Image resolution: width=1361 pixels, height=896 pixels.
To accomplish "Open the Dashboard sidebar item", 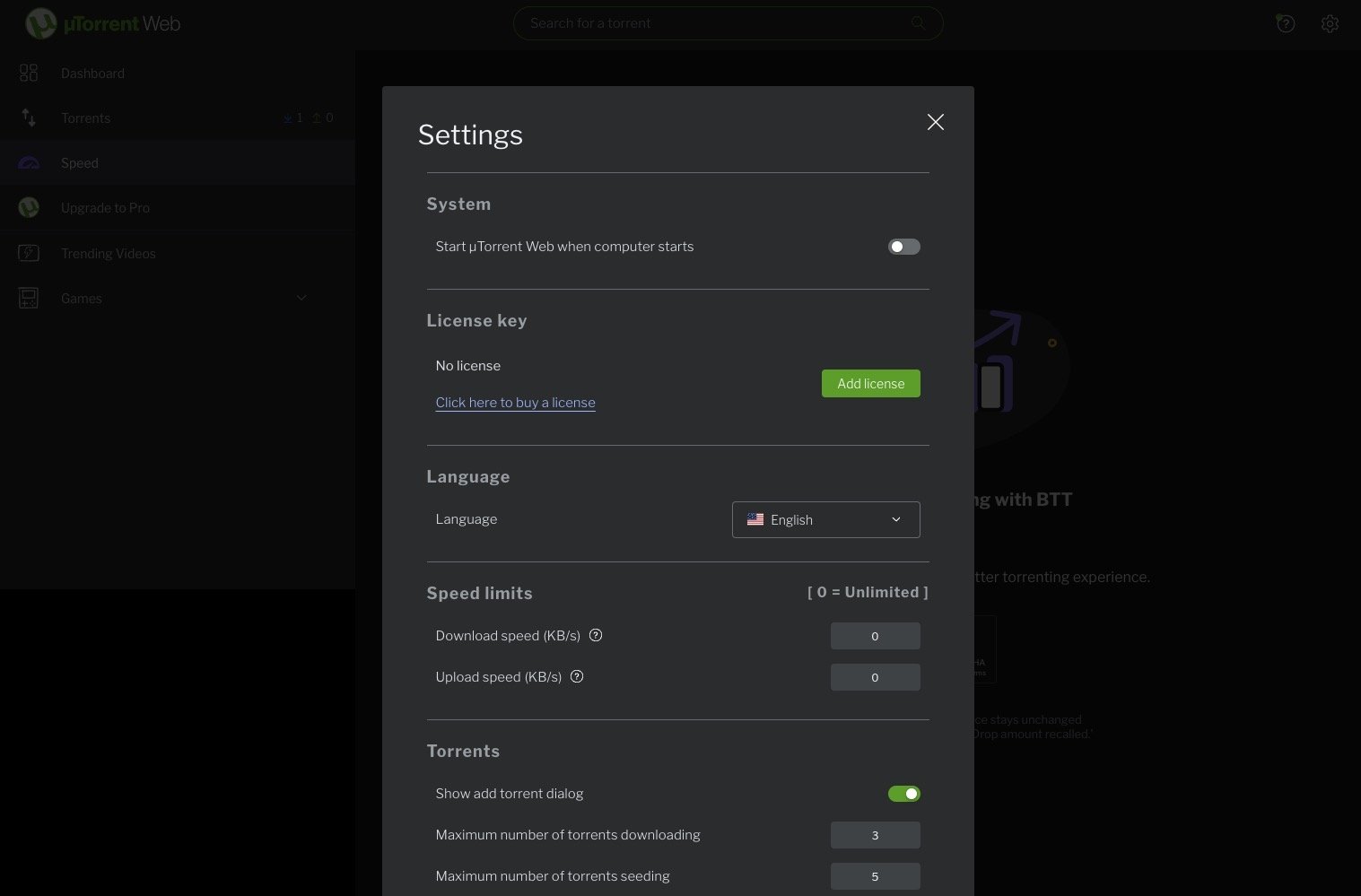I will pos(178,73).
